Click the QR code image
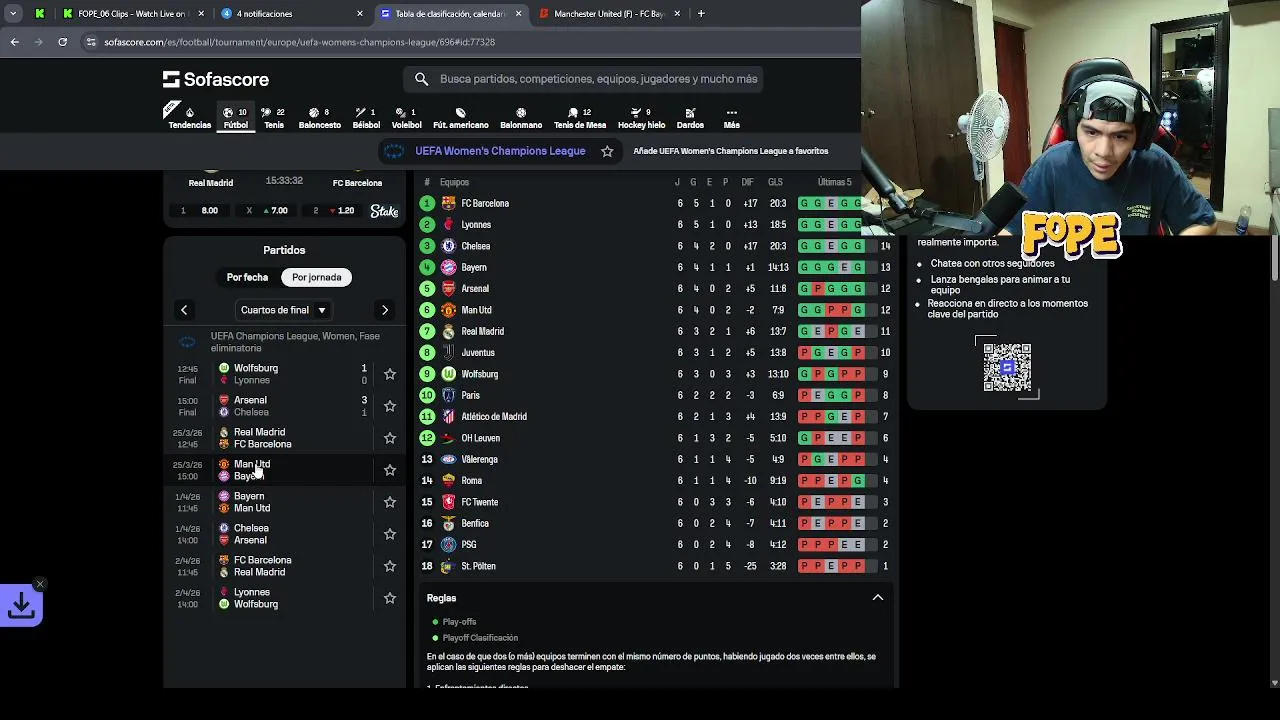 click(1007, 367)
